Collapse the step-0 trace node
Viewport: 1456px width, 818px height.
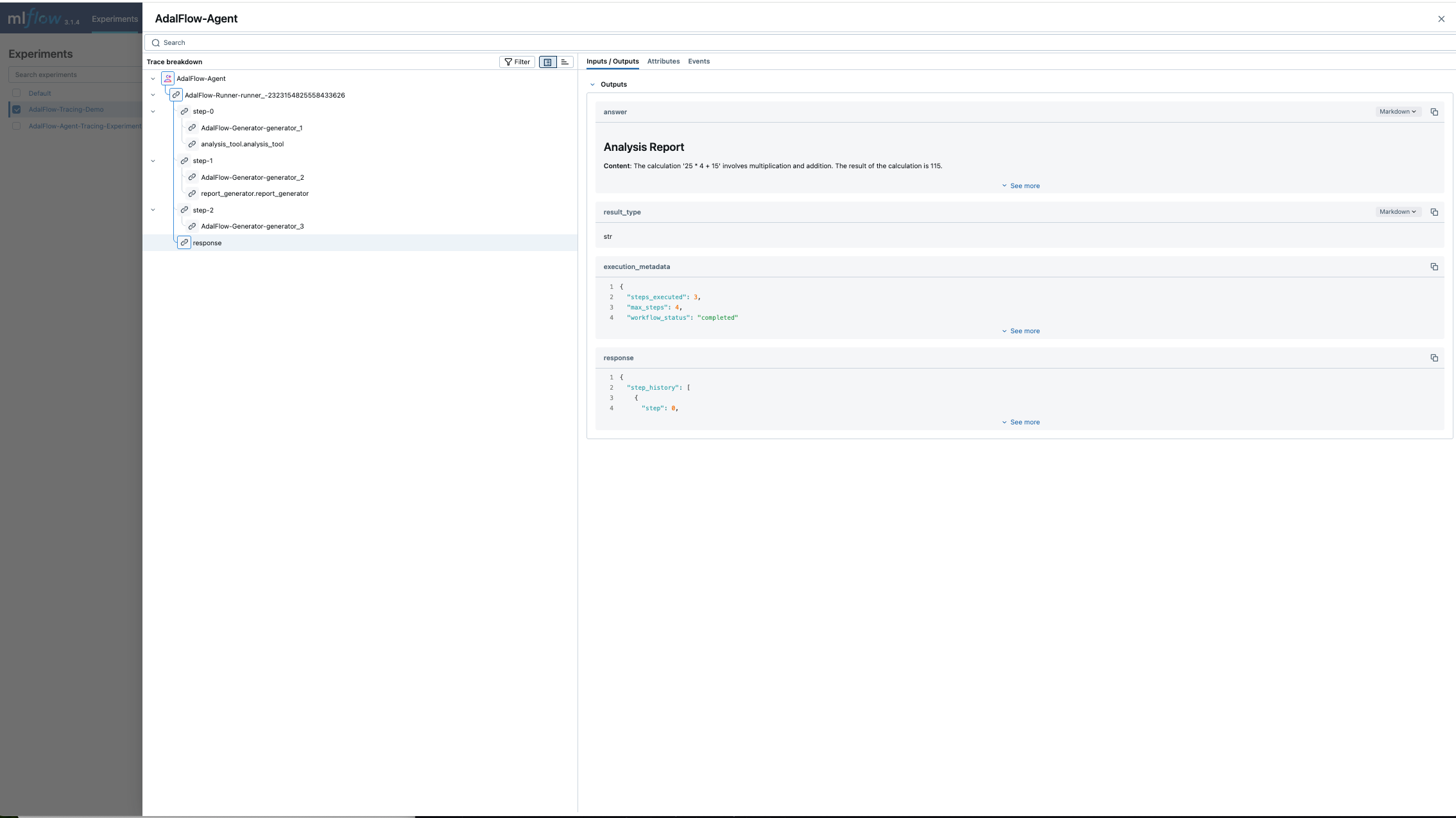pyautogui.click(x=153, y=111)
